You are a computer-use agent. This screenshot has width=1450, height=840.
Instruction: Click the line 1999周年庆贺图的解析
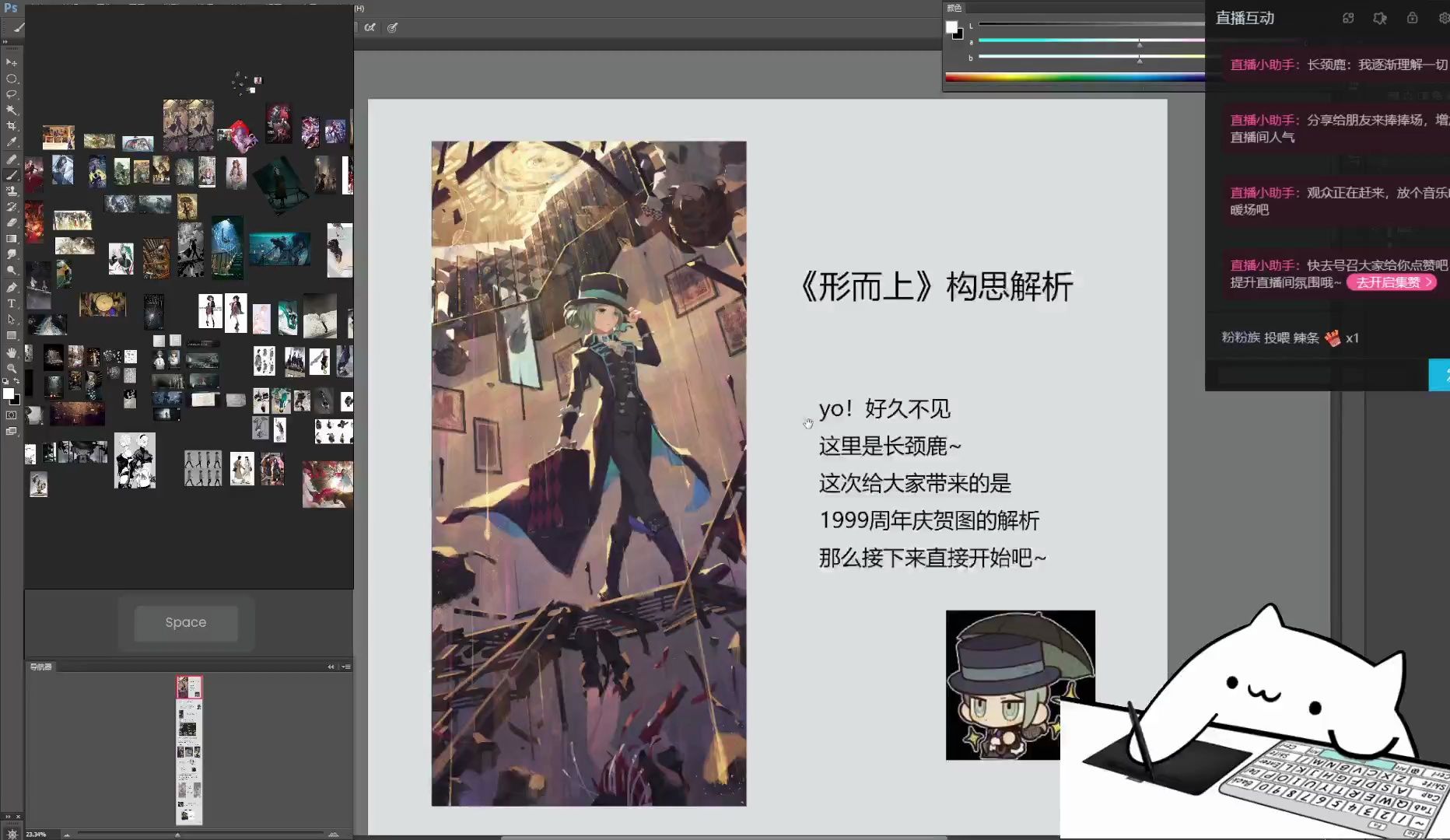pyautogui.click(x=929, y=520)
